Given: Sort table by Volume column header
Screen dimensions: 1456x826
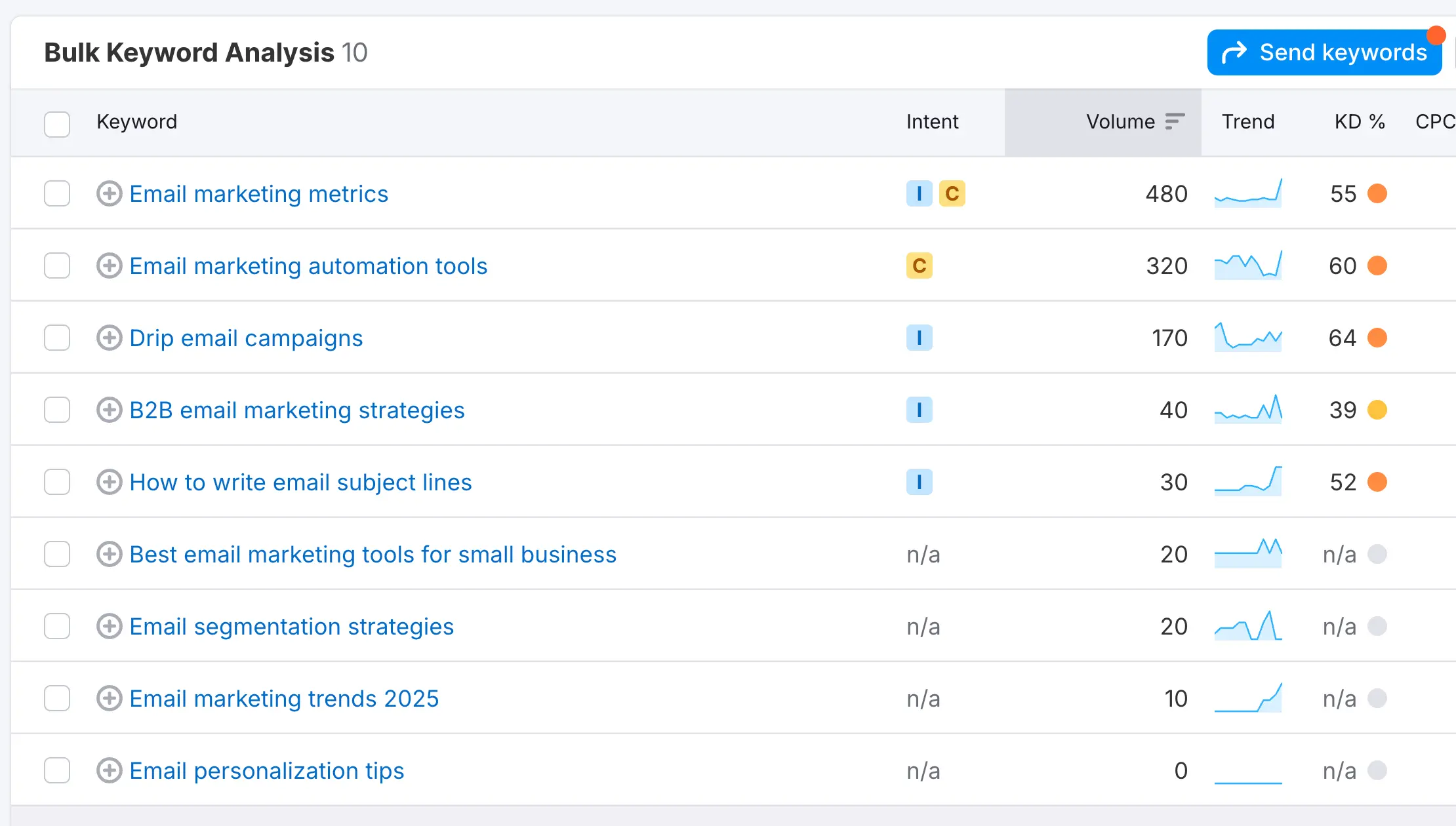Looking at the screenshot, I should (x=1120, y=122).
